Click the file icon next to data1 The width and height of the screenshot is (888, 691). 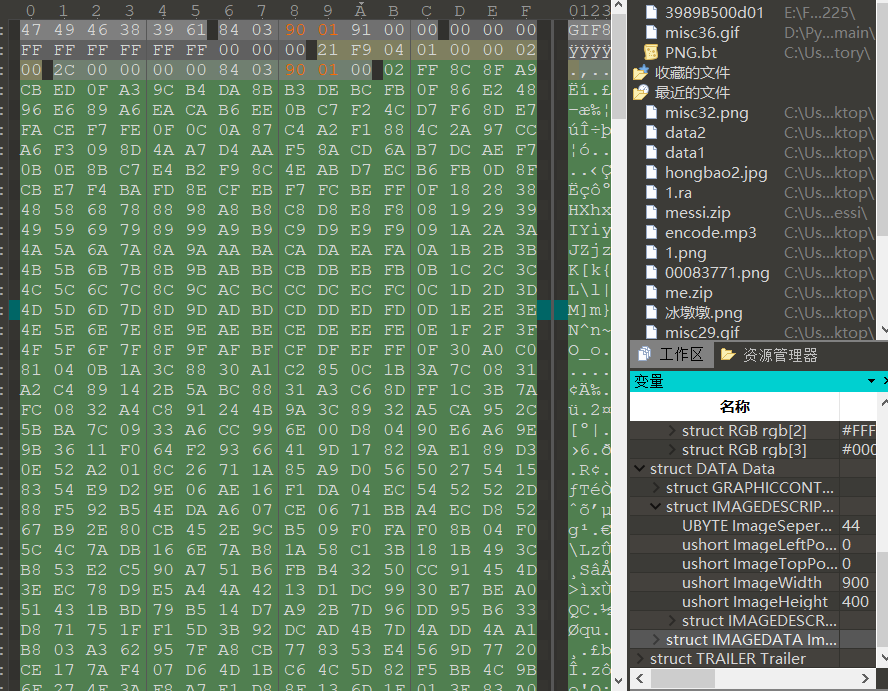coord(651,152)
